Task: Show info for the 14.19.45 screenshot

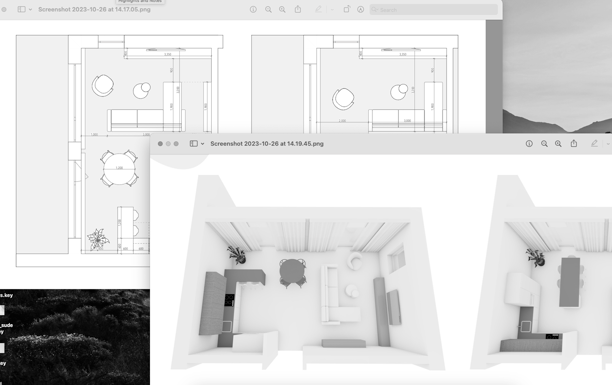Action: (x=529, y=144)
